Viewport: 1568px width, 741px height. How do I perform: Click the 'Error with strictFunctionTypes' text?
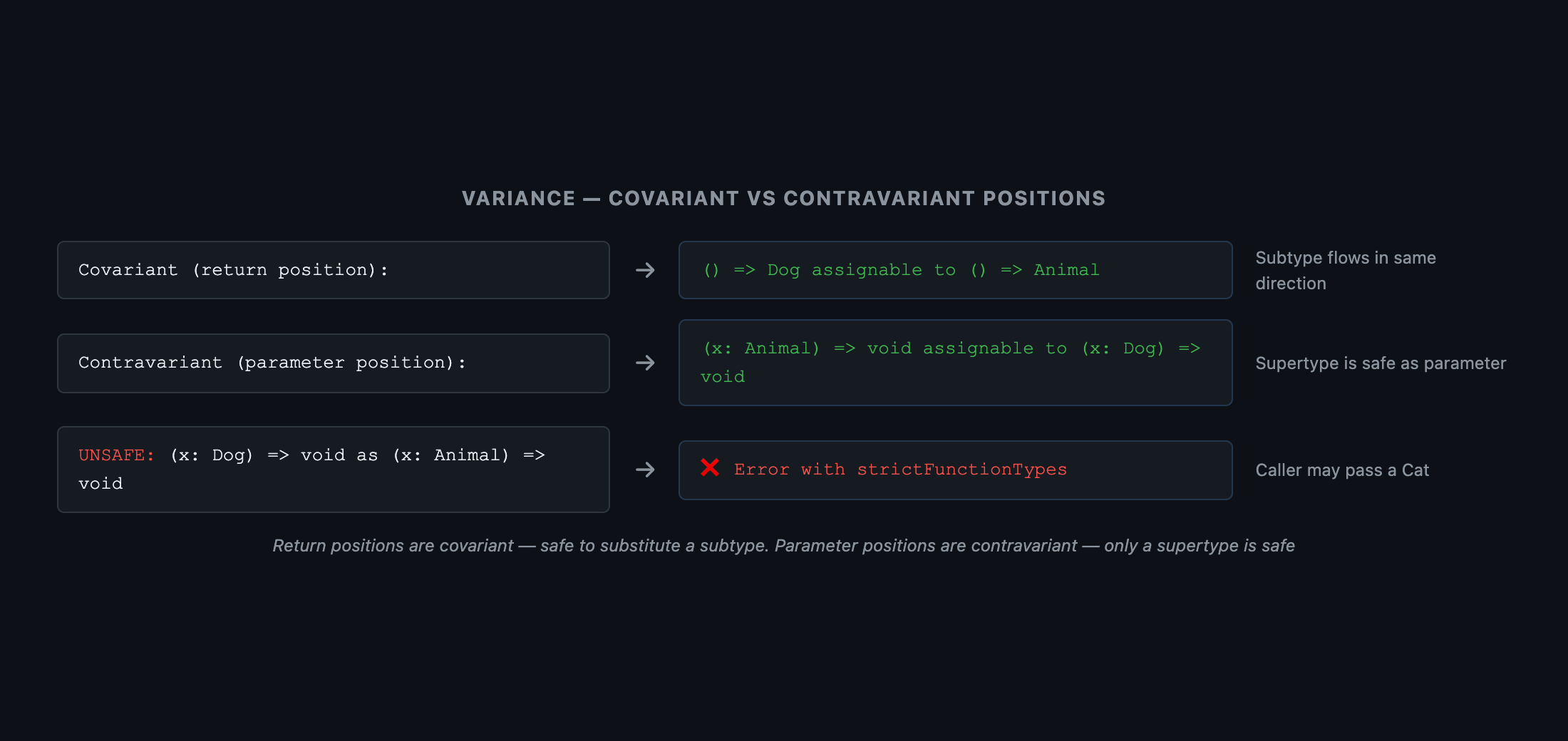click(x=900, y=470)
